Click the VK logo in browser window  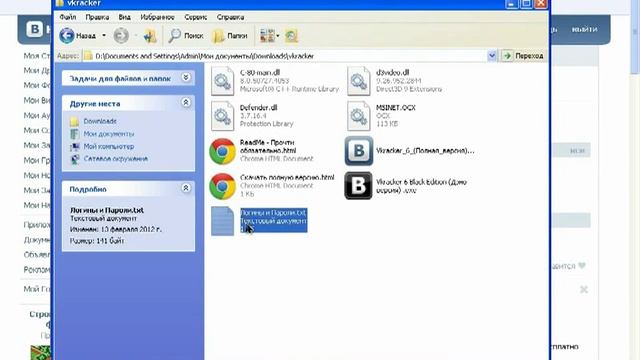click(34, 29)
